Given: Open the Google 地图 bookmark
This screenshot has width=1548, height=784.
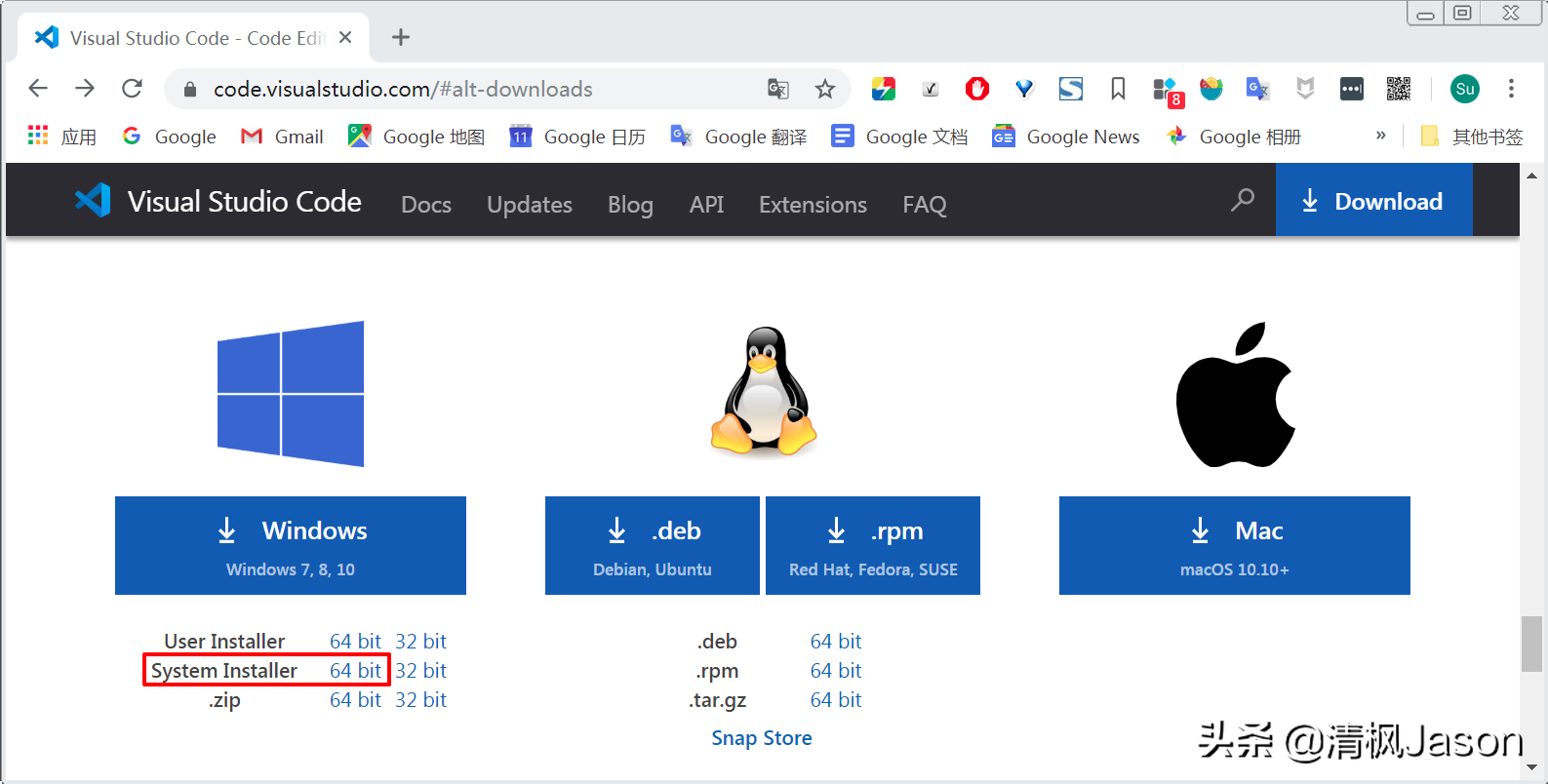Looking at the screenshot, I should click(417, 137).
